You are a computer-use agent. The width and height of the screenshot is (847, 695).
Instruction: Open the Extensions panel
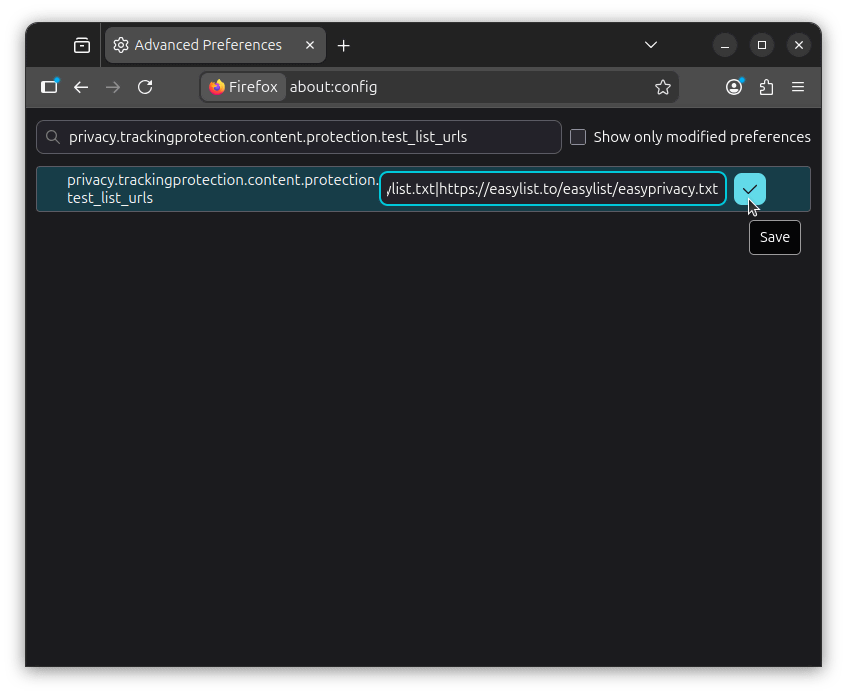click(766, 87)
